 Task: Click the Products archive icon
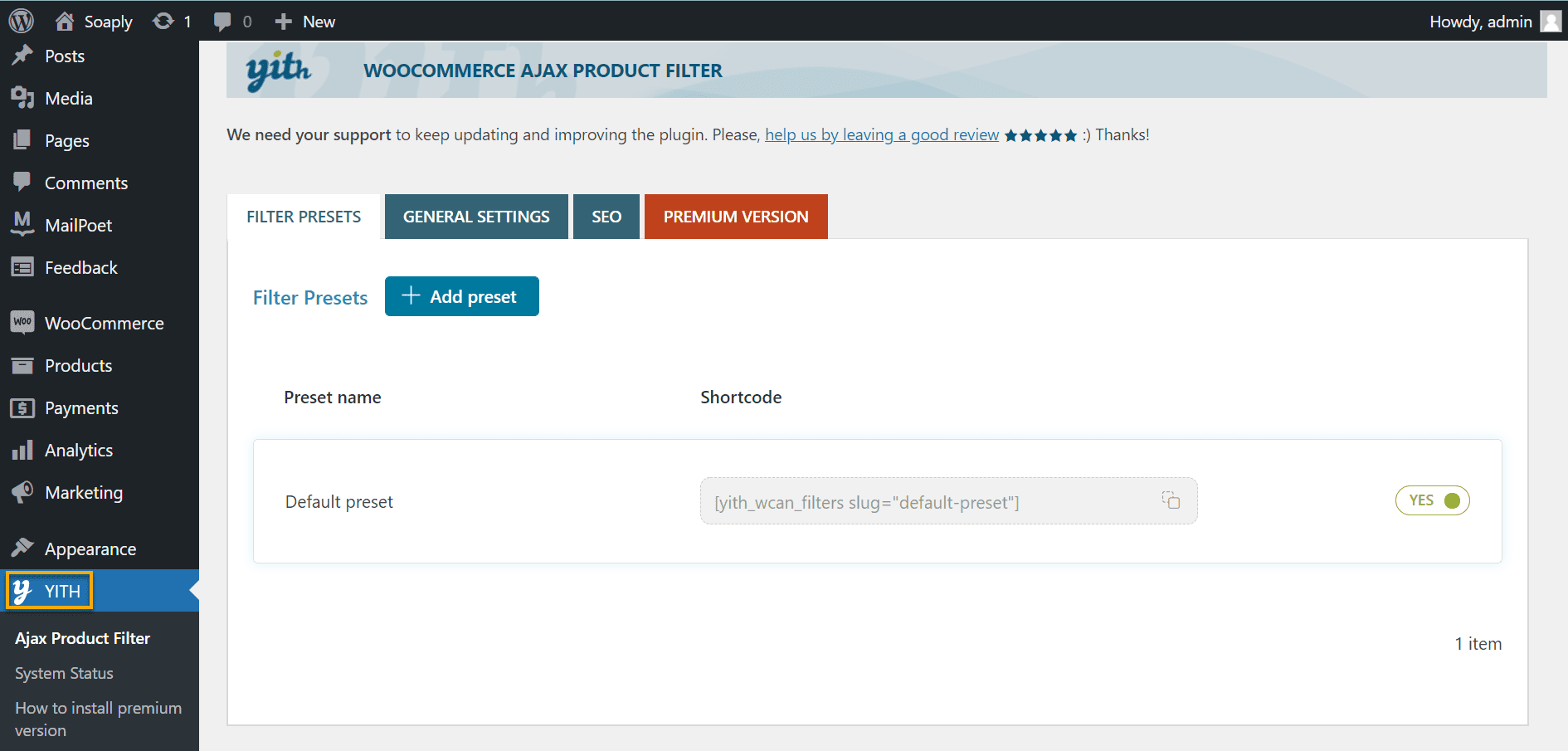coord(22,365)
